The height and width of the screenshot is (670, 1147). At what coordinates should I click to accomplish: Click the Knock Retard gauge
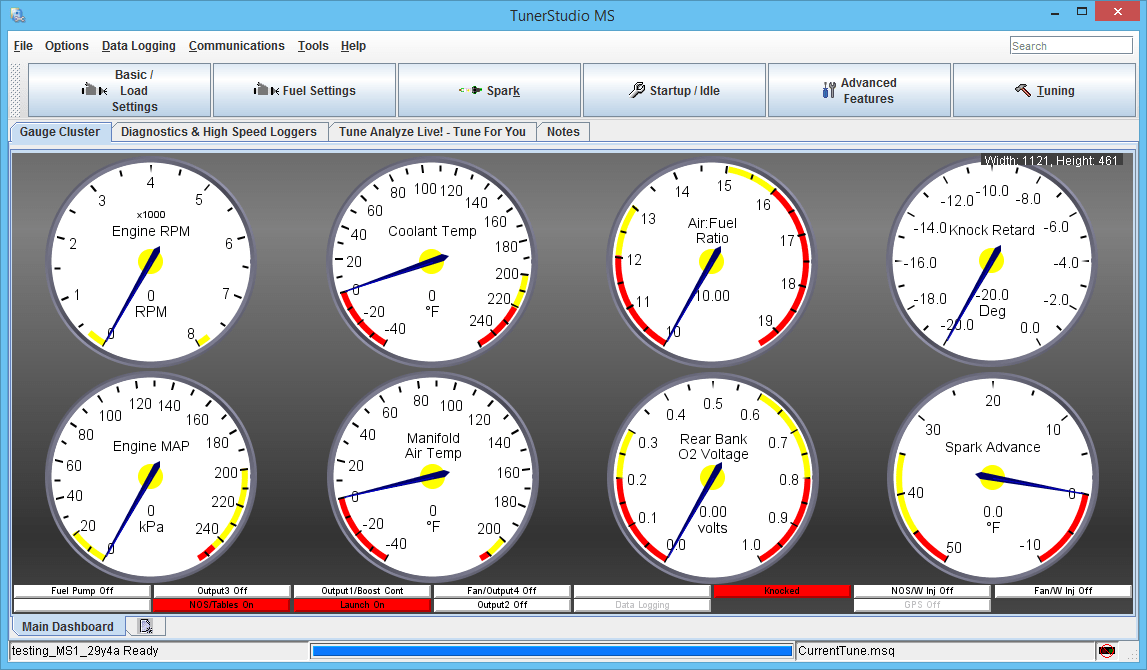[992, 261]
